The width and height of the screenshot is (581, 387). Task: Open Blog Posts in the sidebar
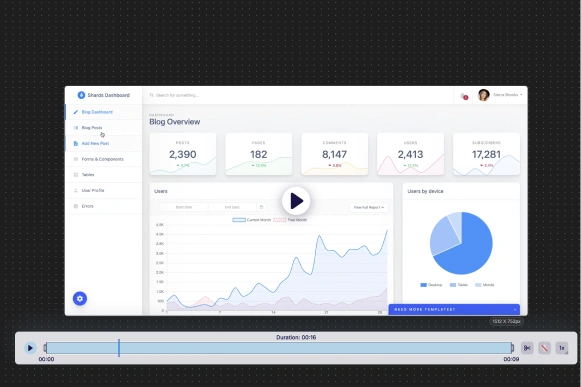pos(104,128)
